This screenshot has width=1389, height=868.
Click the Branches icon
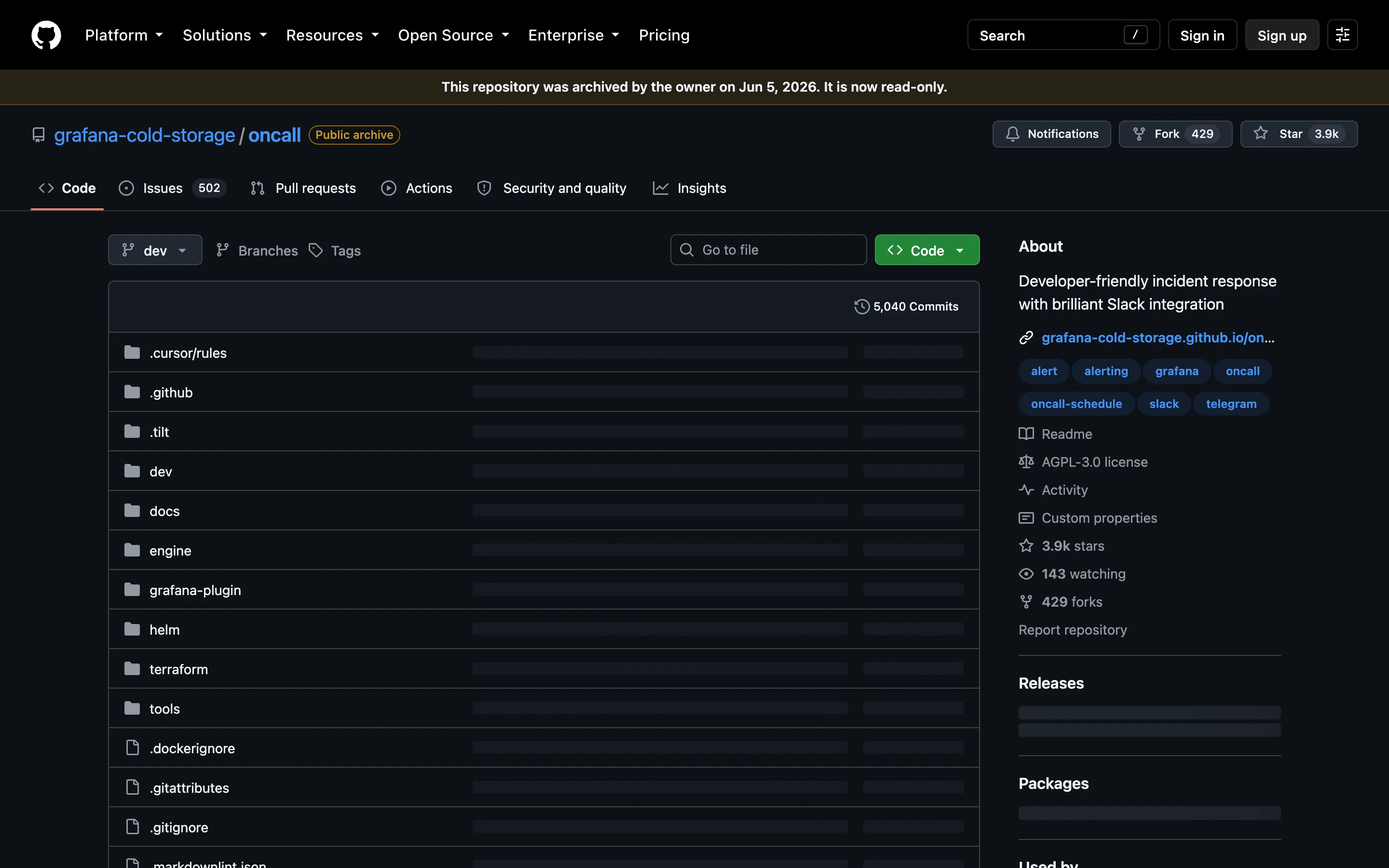tap(223, 250)
